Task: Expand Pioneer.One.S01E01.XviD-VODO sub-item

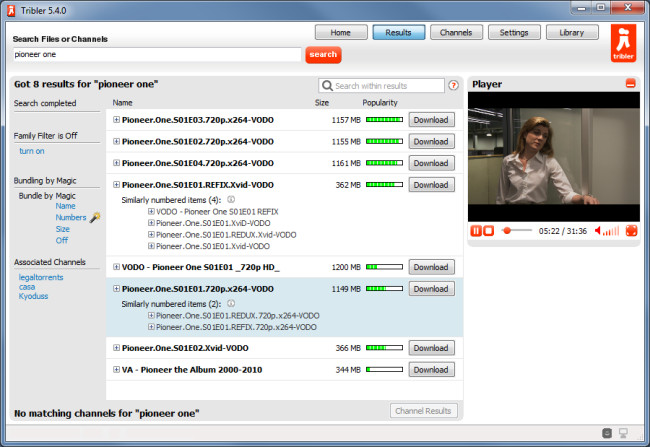Action: pos(151,223)
